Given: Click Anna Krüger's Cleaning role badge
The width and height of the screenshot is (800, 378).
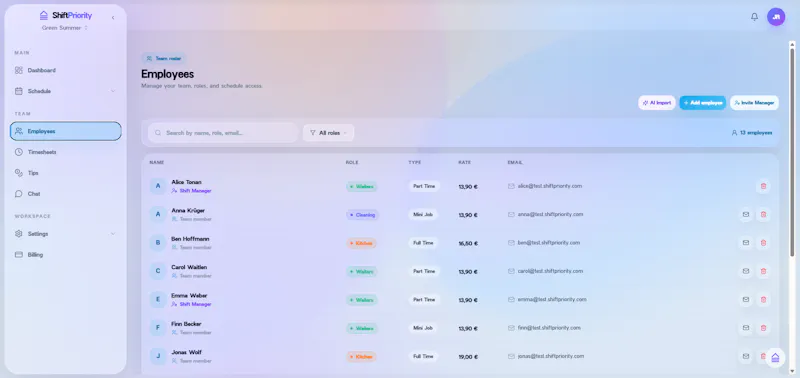Looking at the screenshot, I should 362,215.
